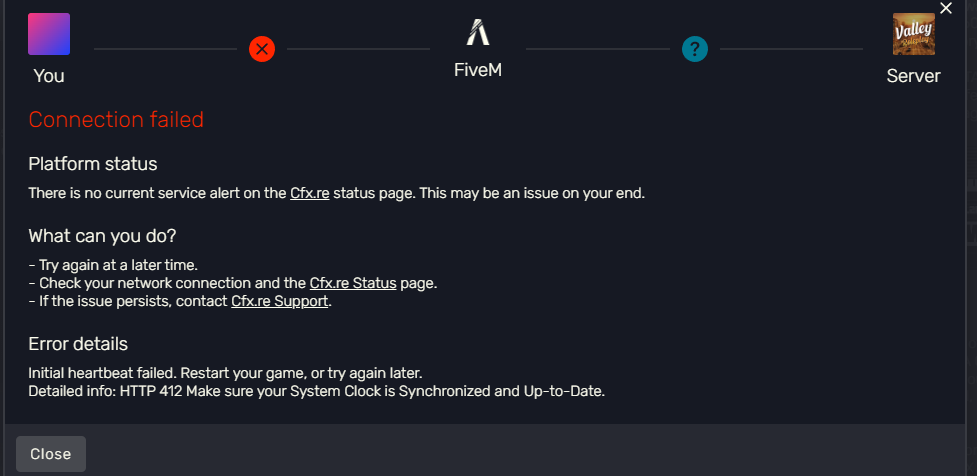Viewport: 977px width, 476px height.
Task: Click the You label under avatar
Action: [x=49, y=76]
